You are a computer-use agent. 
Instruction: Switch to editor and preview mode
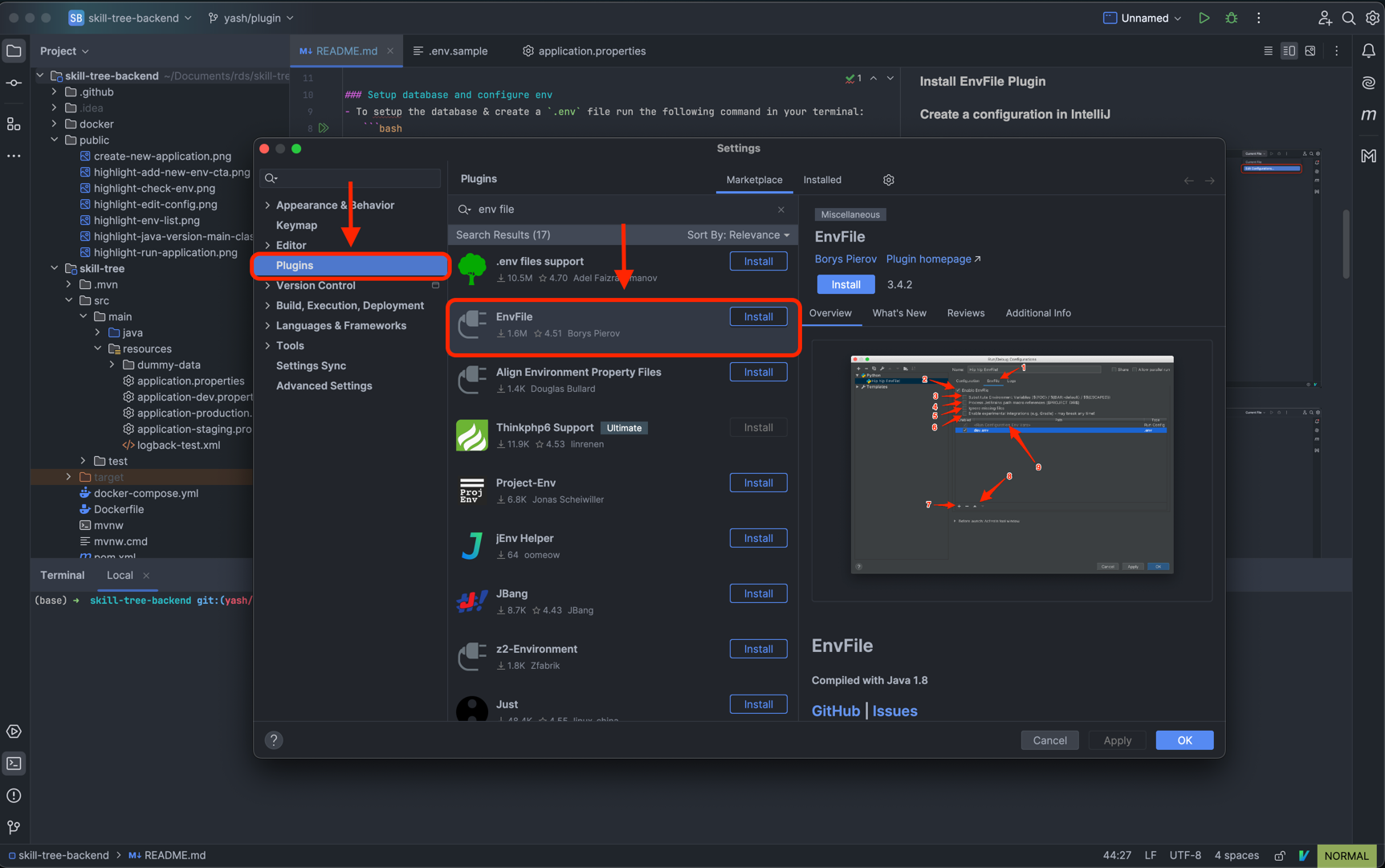tap(1289, 51)
